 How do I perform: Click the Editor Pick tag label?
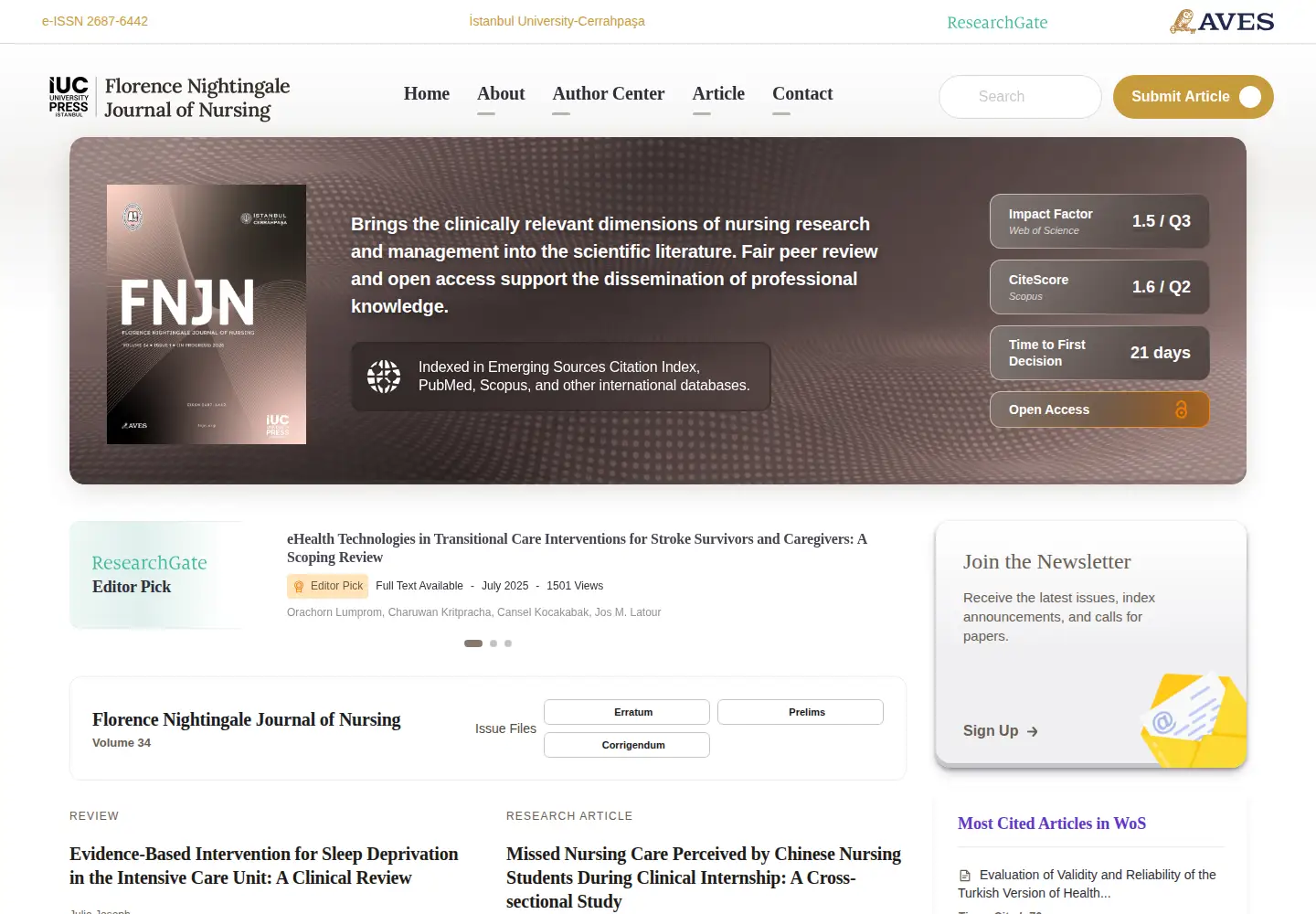(327, 586)
